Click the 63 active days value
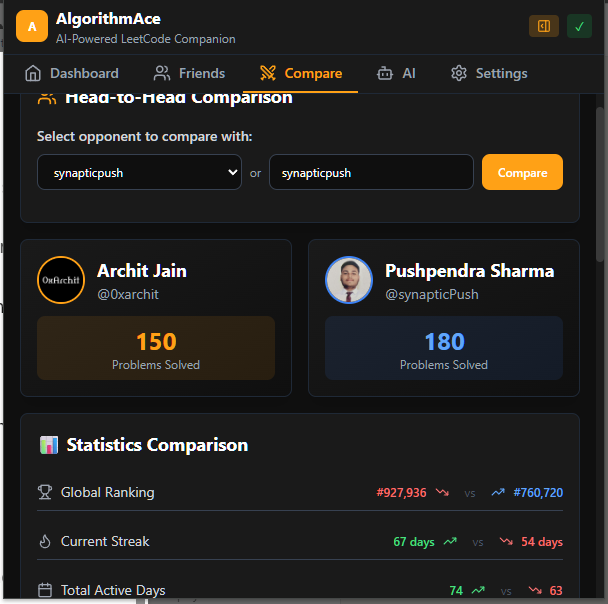Image resolution: width=608 pixels, height=604 pixels. tap(556, 591)
